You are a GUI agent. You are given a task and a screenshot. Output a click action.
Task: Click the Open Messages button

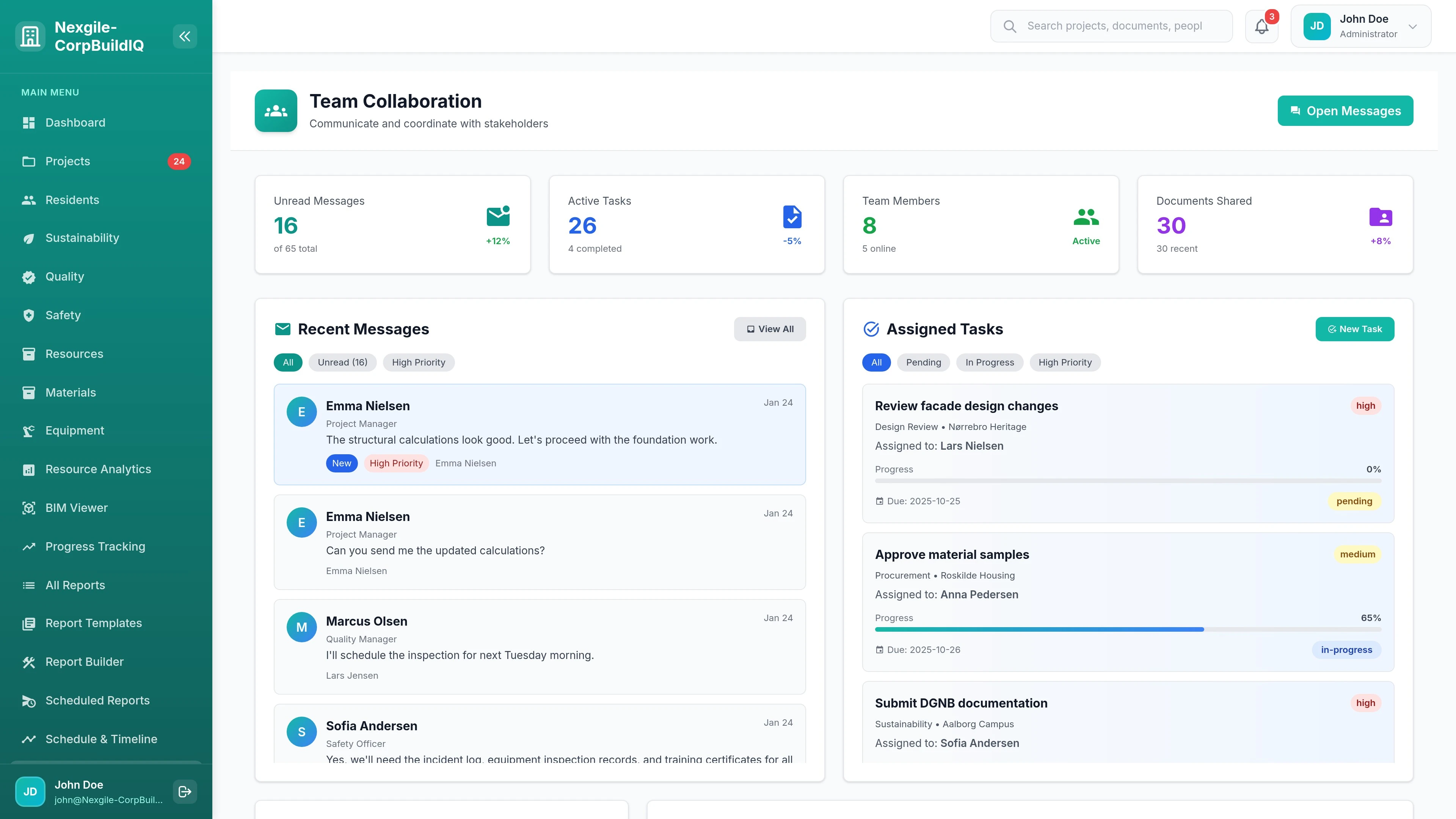point(1345,111)
